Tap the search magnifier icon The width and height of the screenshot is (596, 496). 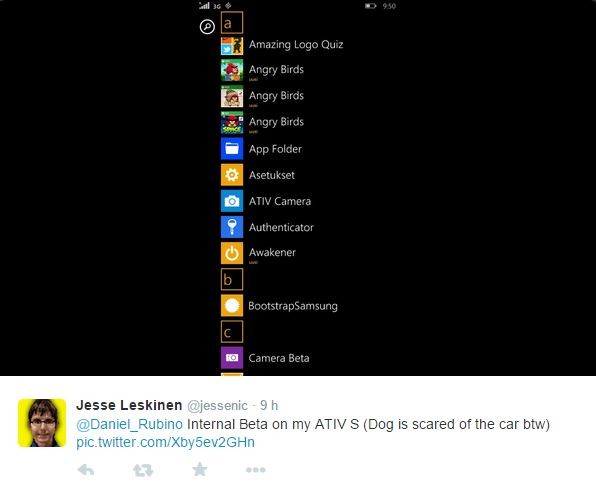[207, 27]
